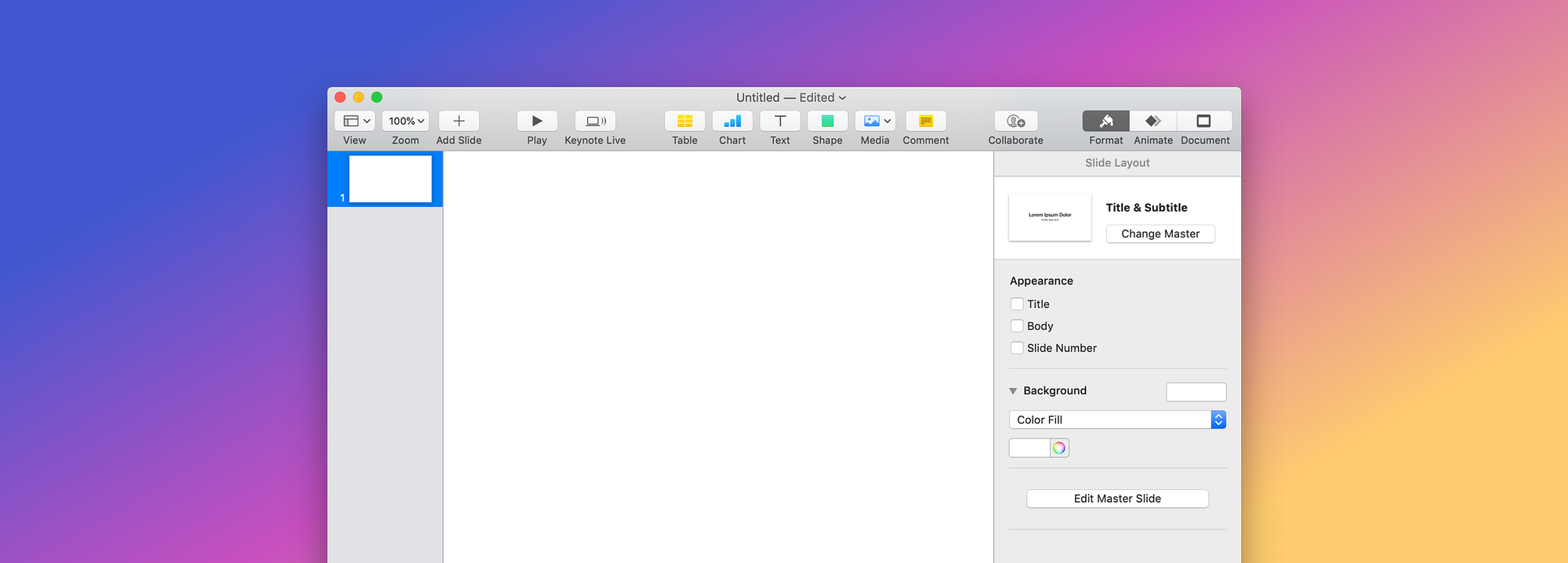Click the background preview swatch beside Background
The image size is (1568, 563).
pos(1196,391)
